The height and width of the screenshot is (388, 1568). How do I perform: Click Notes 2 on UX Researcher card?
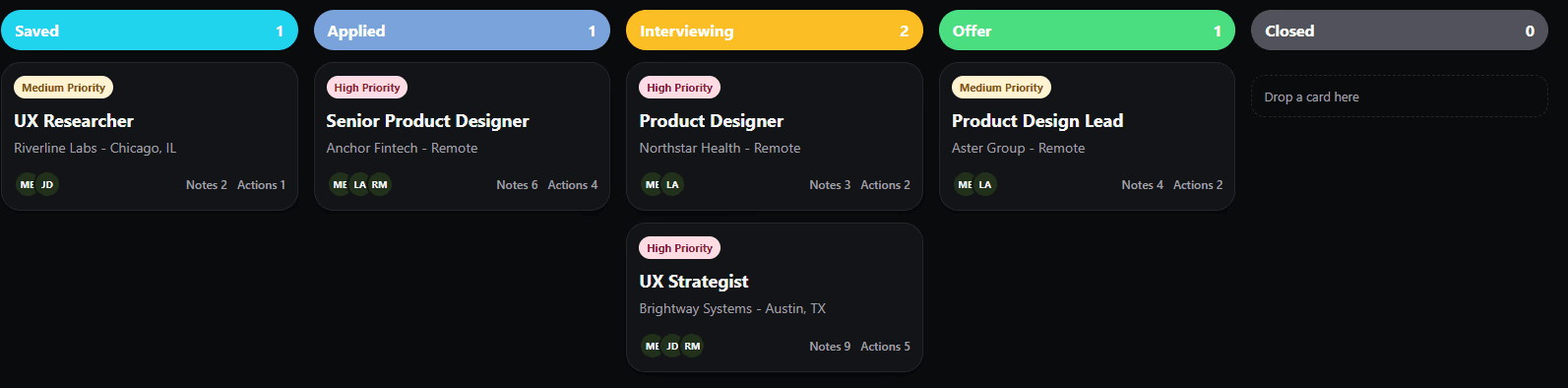pos(207,185)
